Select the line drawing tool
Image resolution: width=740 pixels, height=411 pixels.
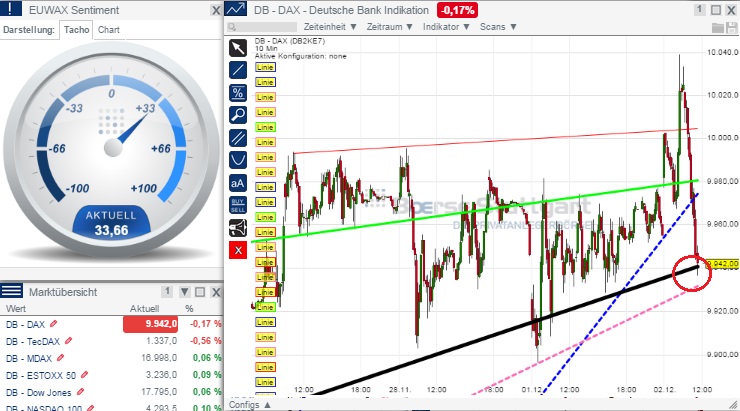coord(238,70)
